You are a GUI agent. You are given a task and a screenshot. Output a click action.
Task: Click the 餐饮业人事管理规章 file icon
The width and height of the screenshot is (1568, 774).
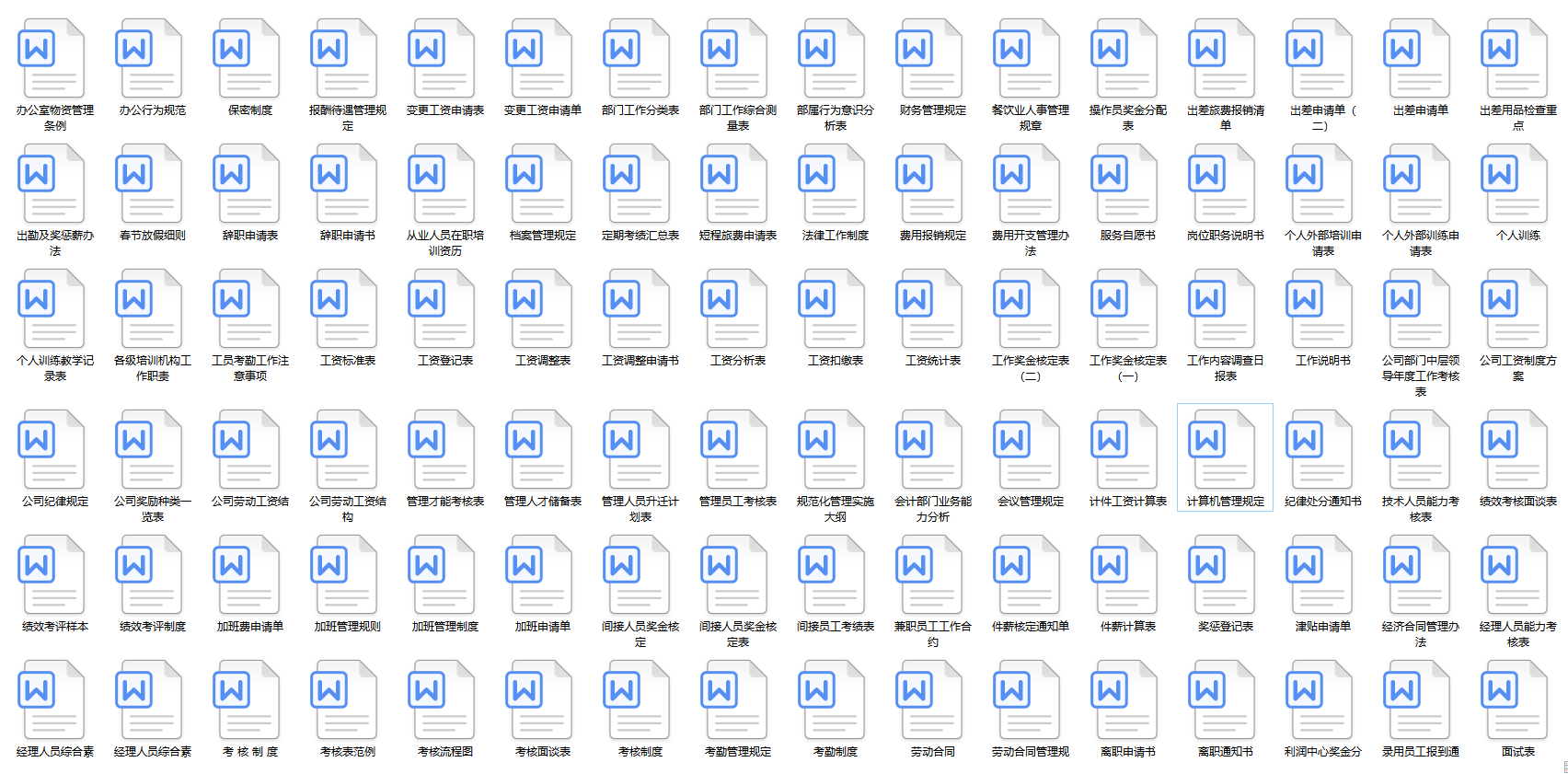(x=1027, y=59)
